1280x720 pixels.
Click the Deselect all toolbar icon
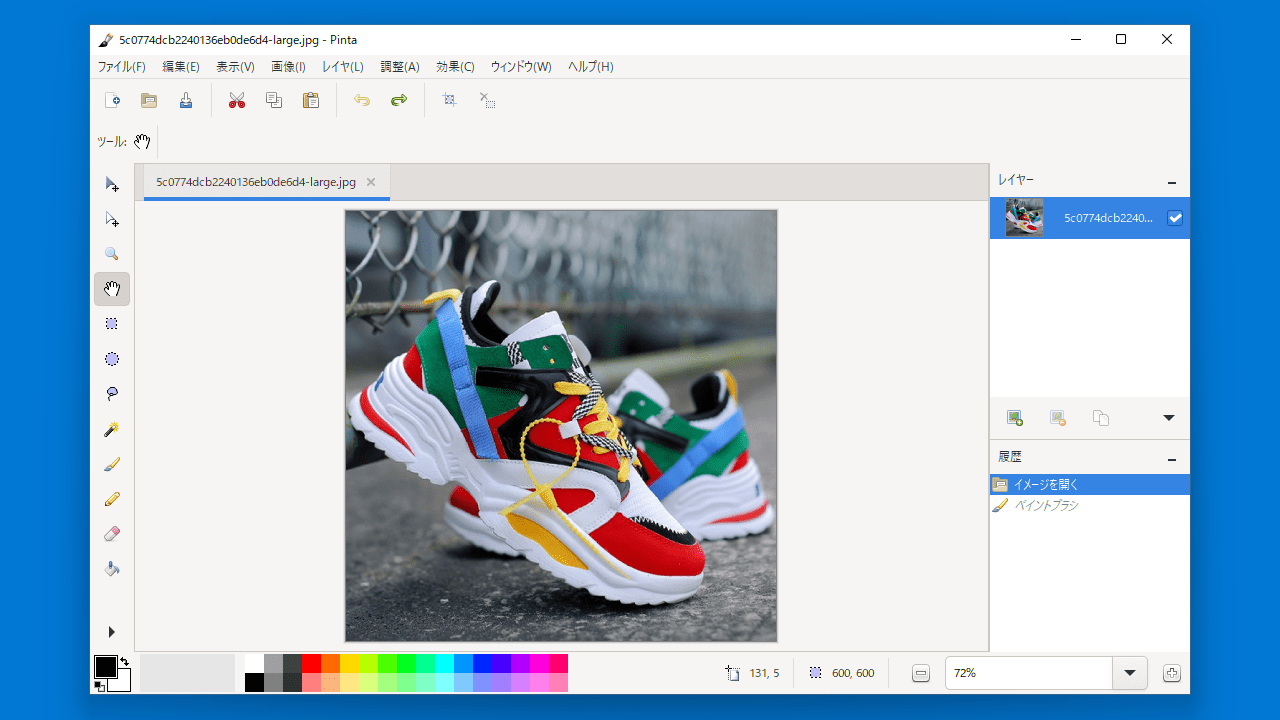[487, 100]
